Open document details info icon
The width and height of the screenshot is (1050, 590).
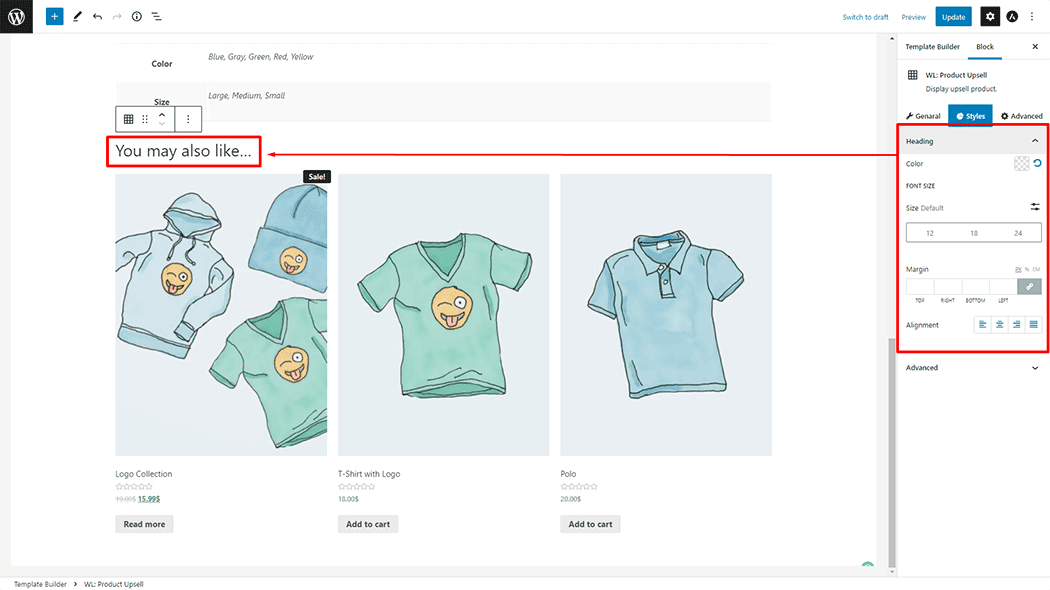tap(137, 17)
